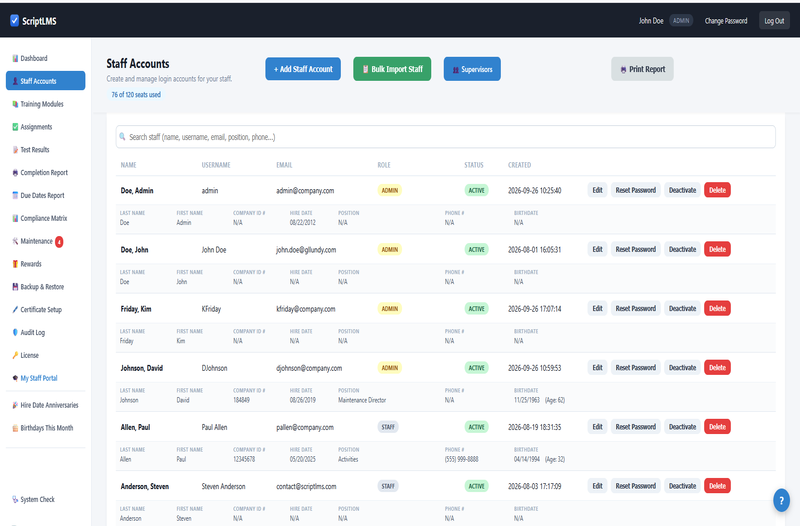
Task: Click the Hire Date Anniversaries icon
Action: (x=15, y=405)
